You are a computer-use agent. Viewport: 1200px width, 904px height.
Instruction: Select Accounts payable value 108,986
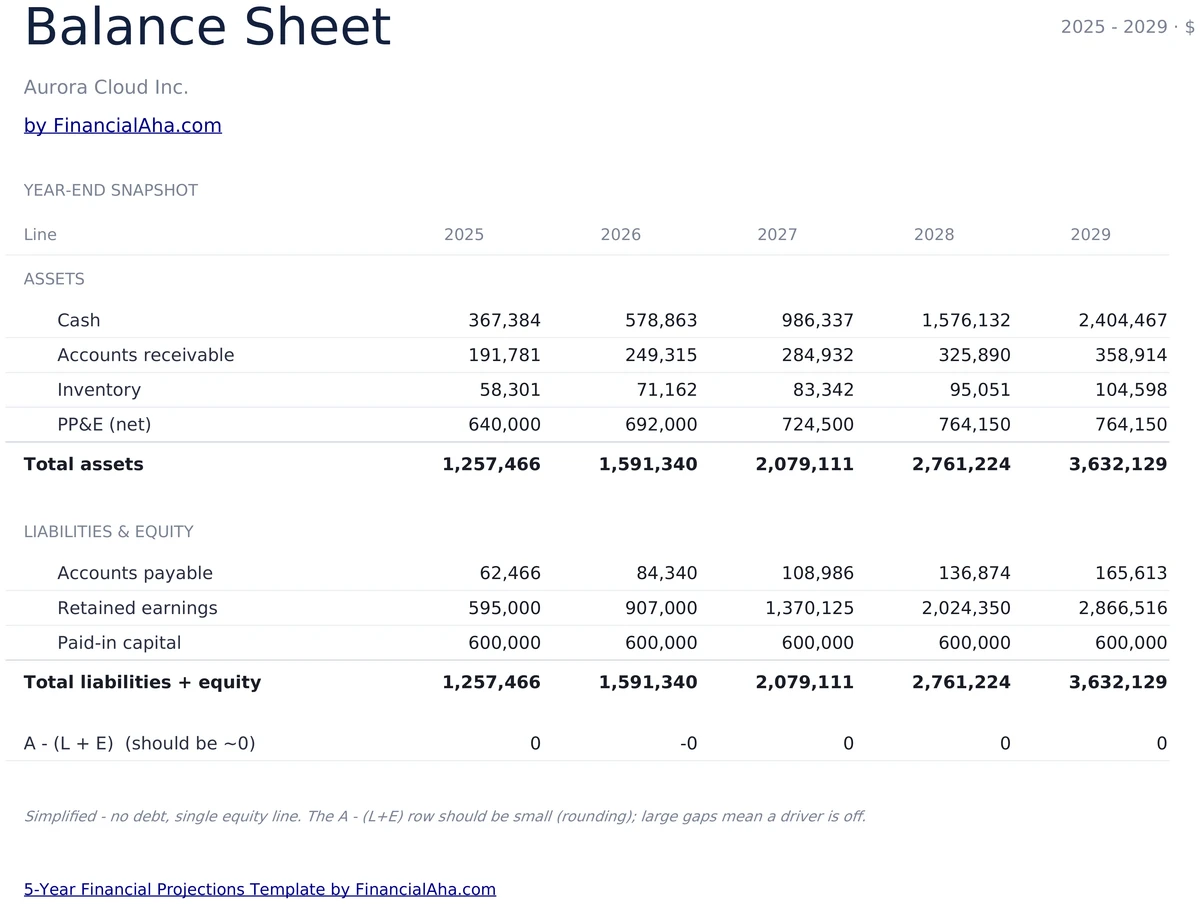click(x=818, y=573)
